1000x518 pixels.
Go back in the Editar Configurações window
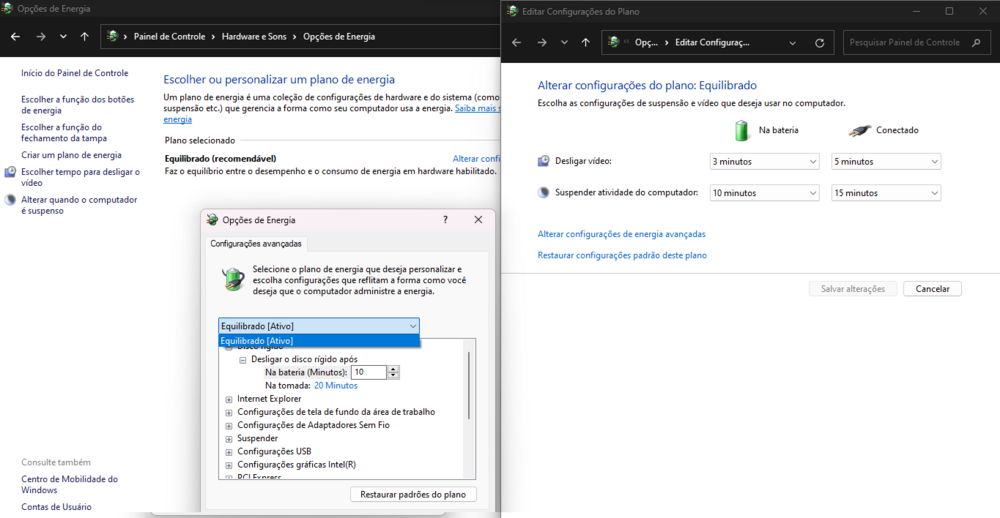click(517, 43)
